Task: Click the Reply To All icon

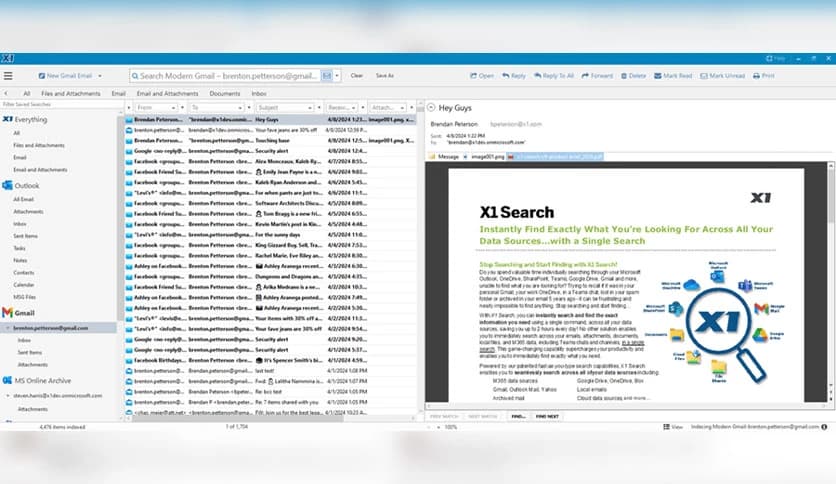Action: tap(537, 76)
